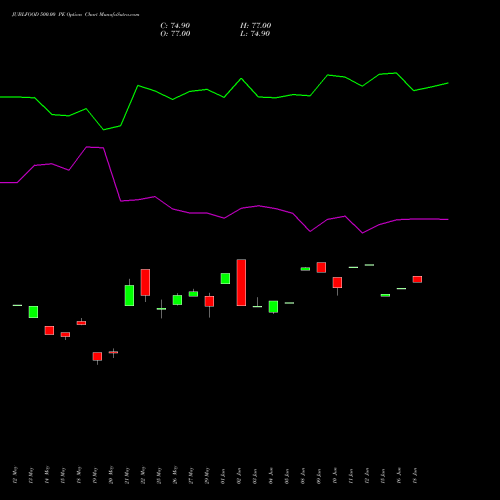Click the green candle above 21 May
Screen dimensions: 500x500
tap(129, 295)
